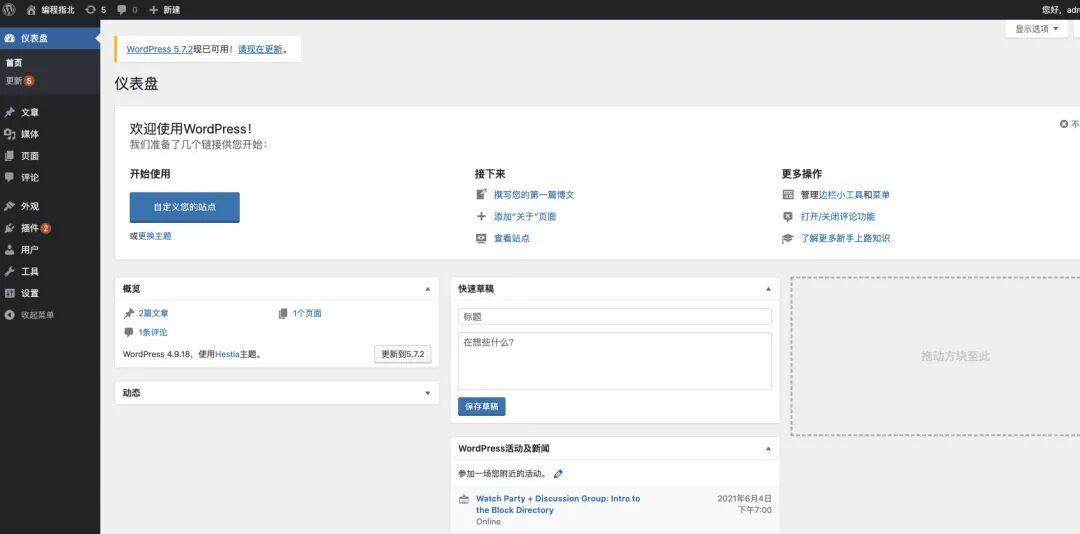Click the 工具 wrench icon
Screen dimensions: 1080x534
[x=10, y=271]
